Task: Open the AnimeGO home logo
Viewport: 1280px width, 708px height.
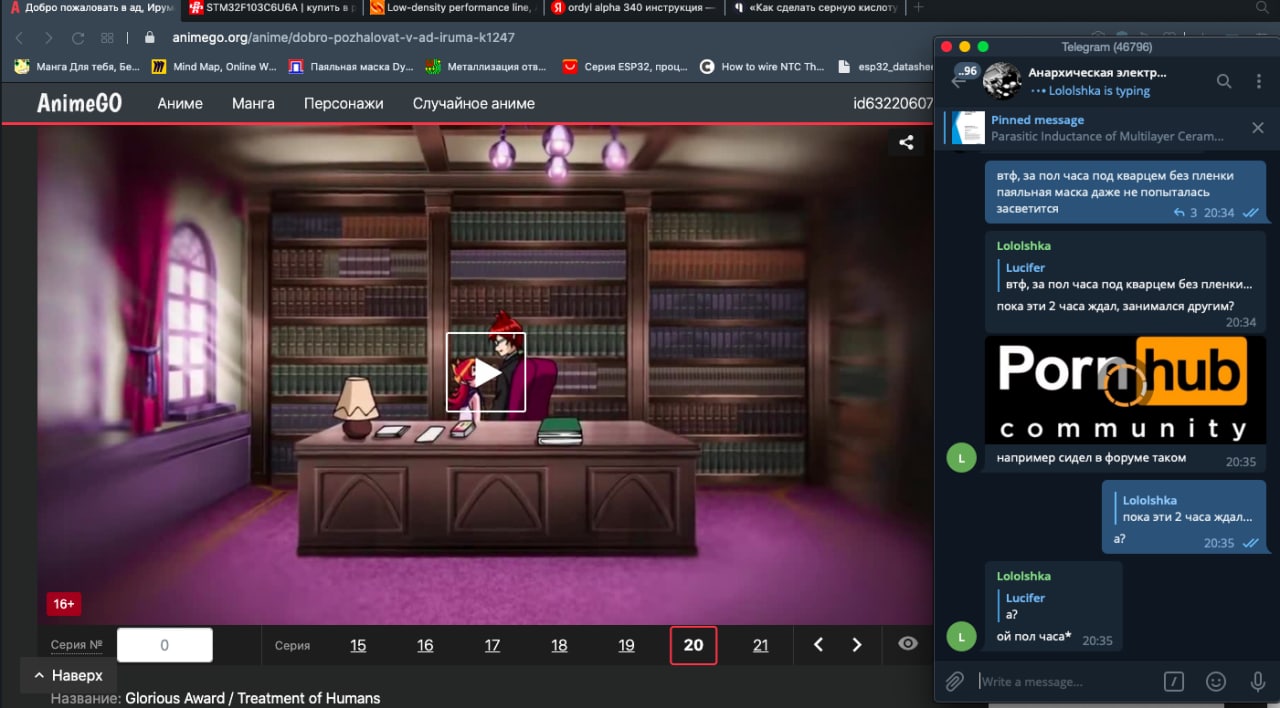Action: 80,103
